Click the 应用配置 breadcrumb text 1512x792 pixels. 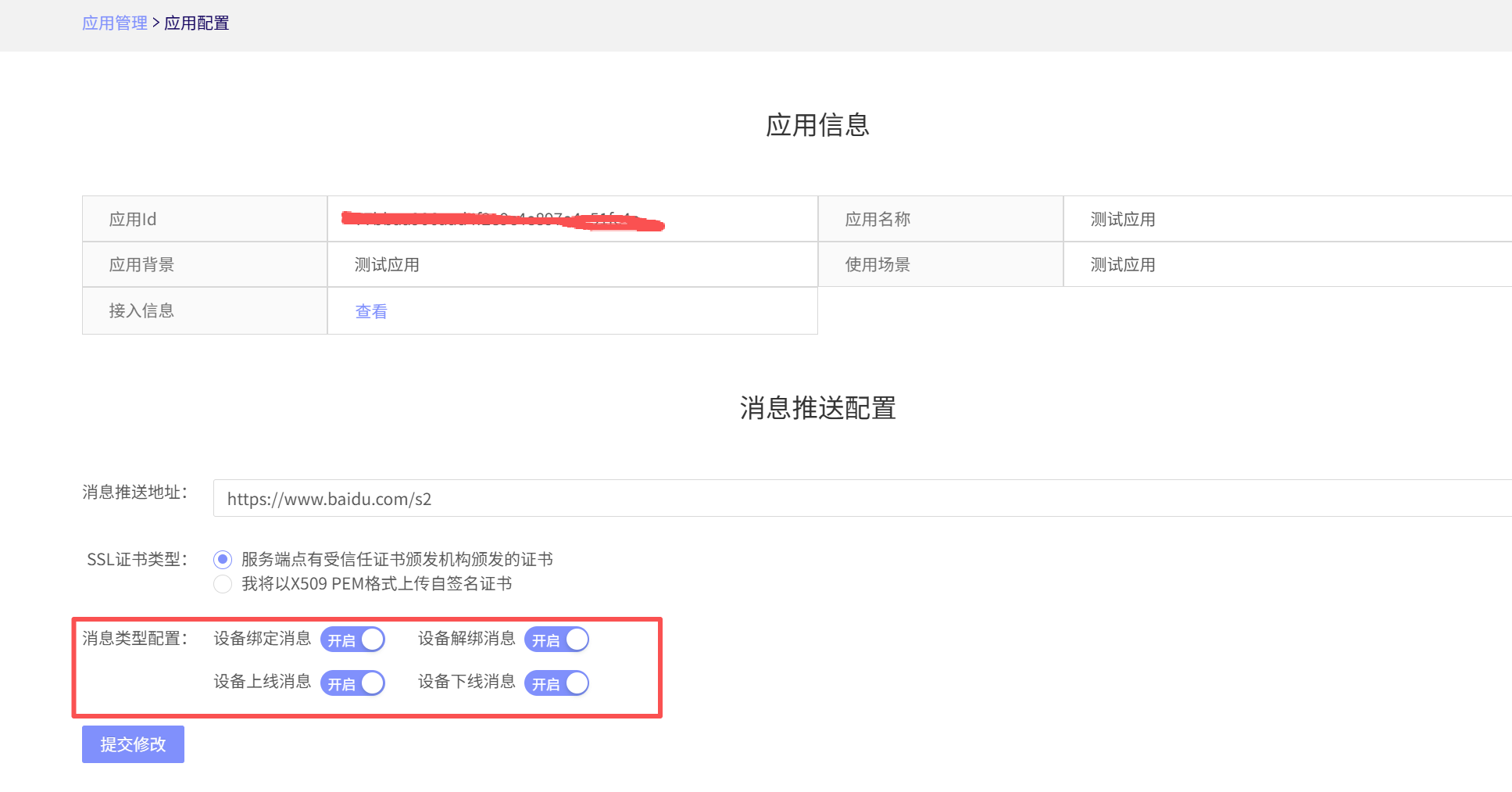pyautogui.click(x=197, y=23)
